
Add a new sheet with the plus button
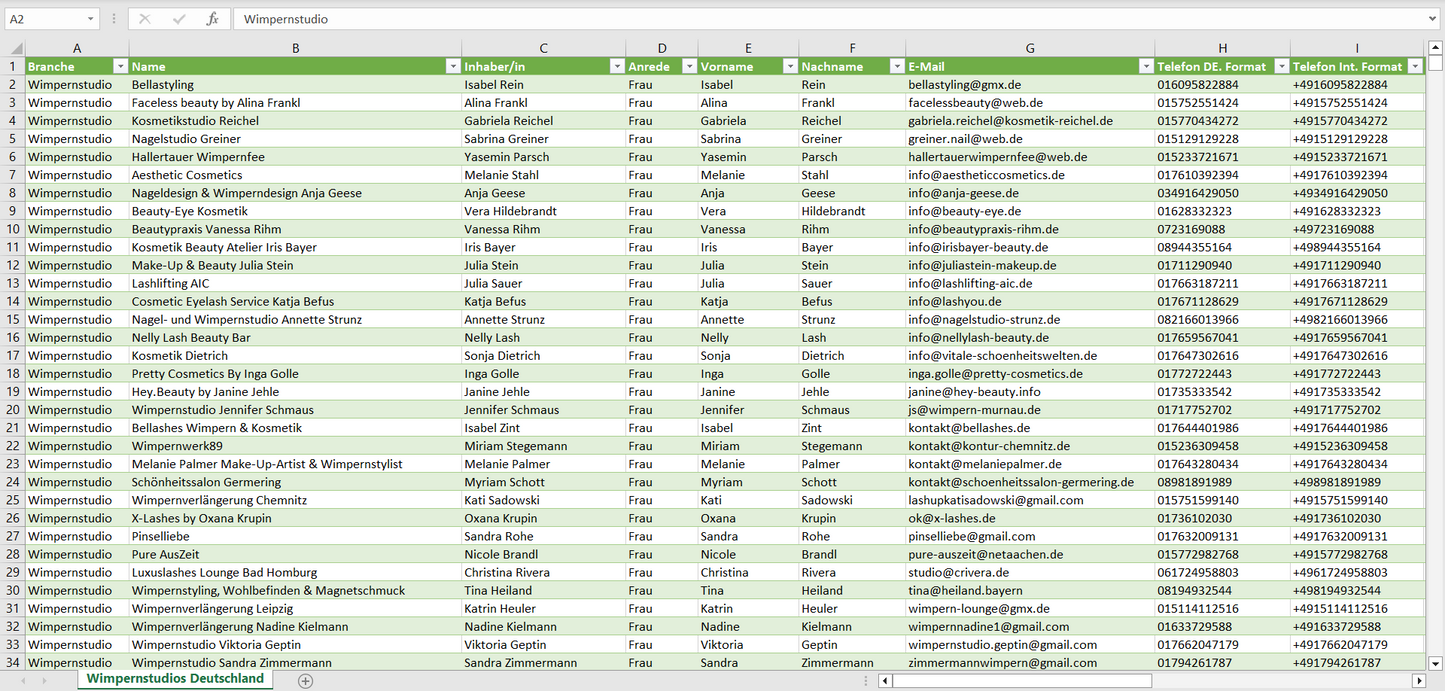click(x=306, y=680)
